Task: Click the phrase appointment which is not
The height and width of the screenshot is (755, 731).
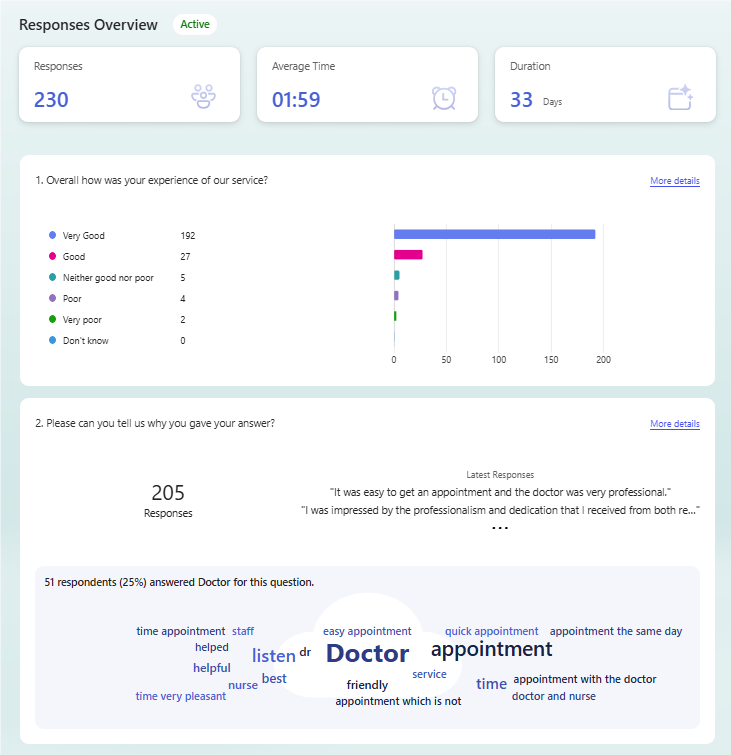Action: pos(398,701)
